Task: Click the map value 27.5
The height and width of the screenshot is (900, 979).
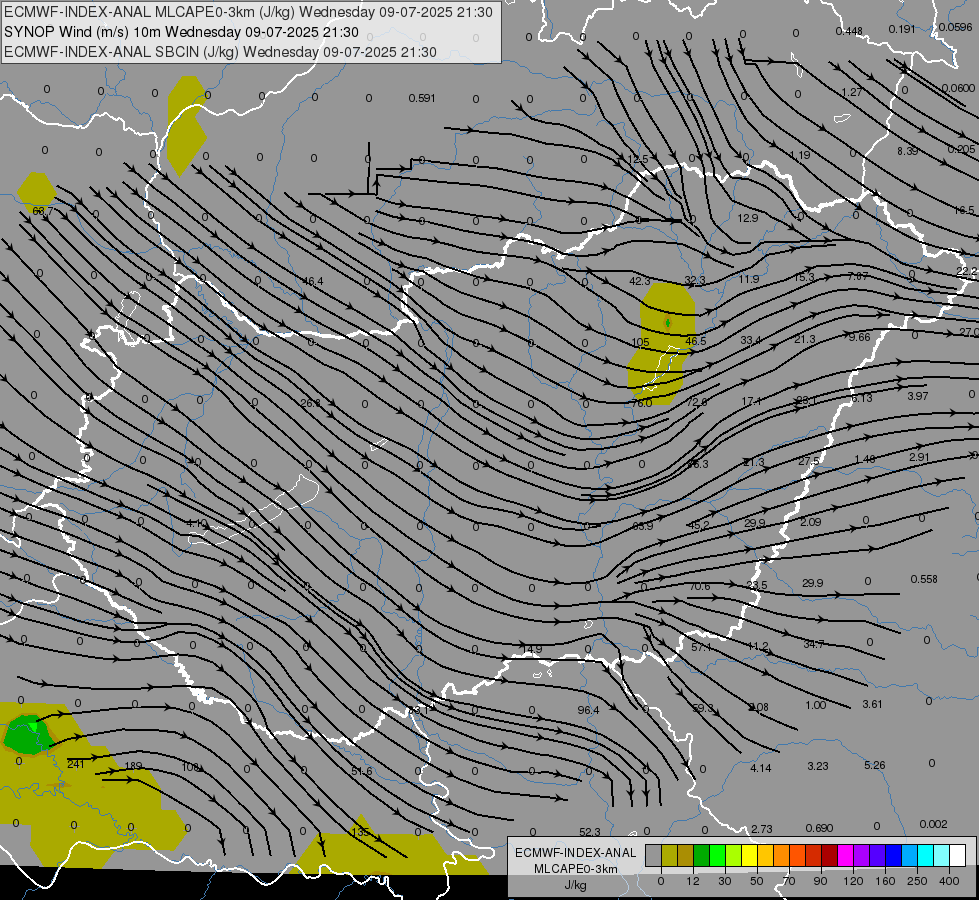Action: click(x=809, y=461)
